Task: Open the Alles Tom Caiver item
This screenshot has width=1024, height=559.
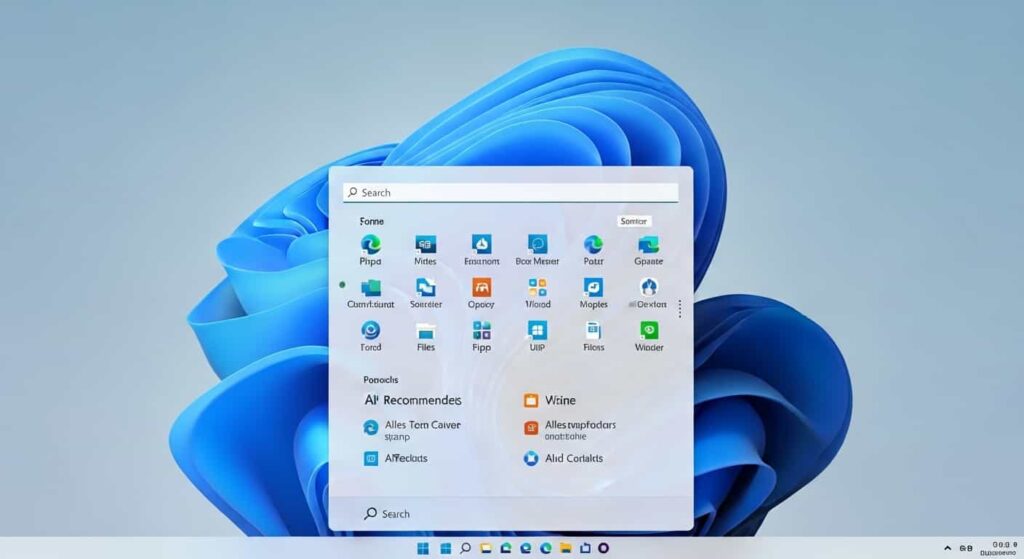Action: tap(411, 430)
